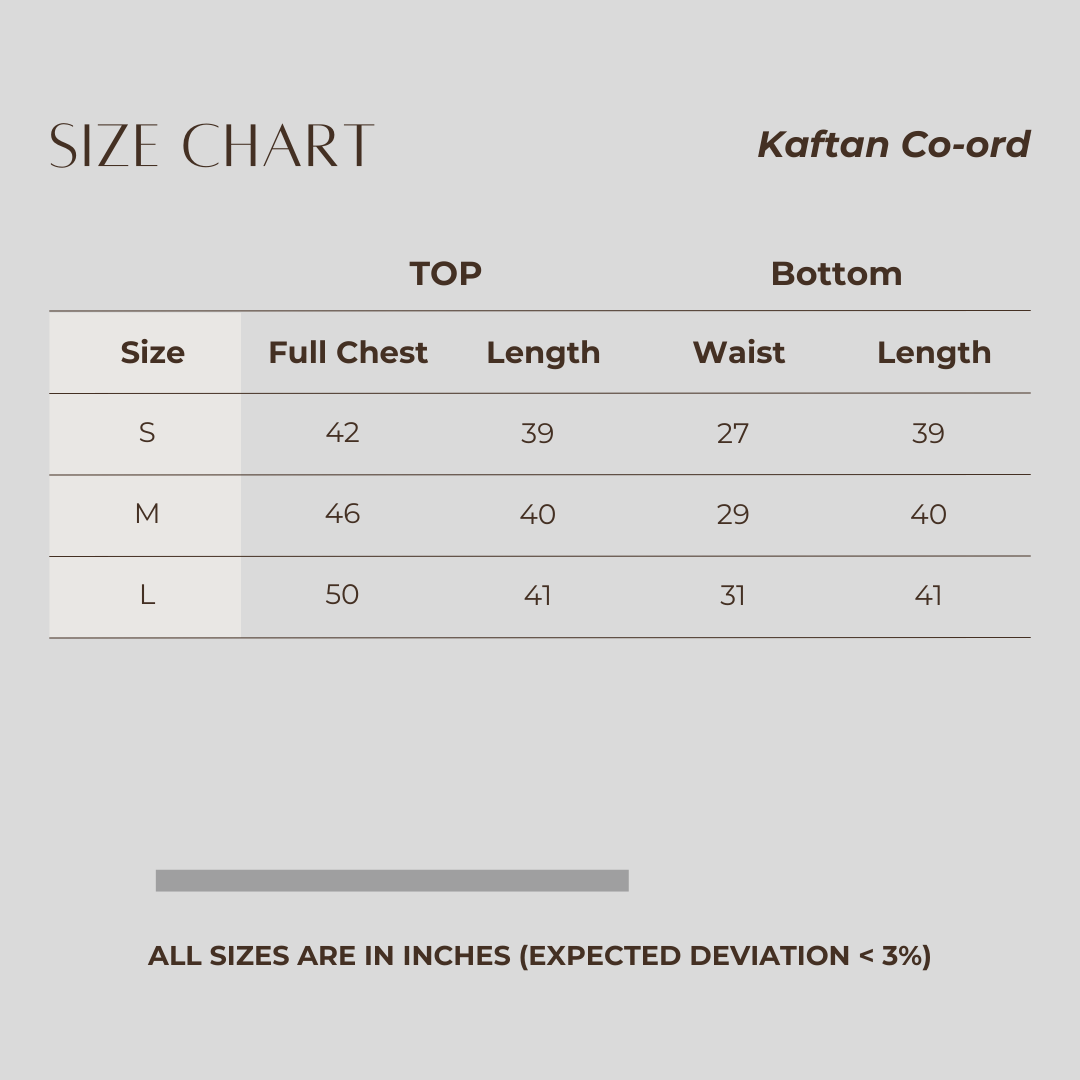This screenshot has width=1080, height=1080.
Task: Select the S size row label
Action: [x=147, y=433]
